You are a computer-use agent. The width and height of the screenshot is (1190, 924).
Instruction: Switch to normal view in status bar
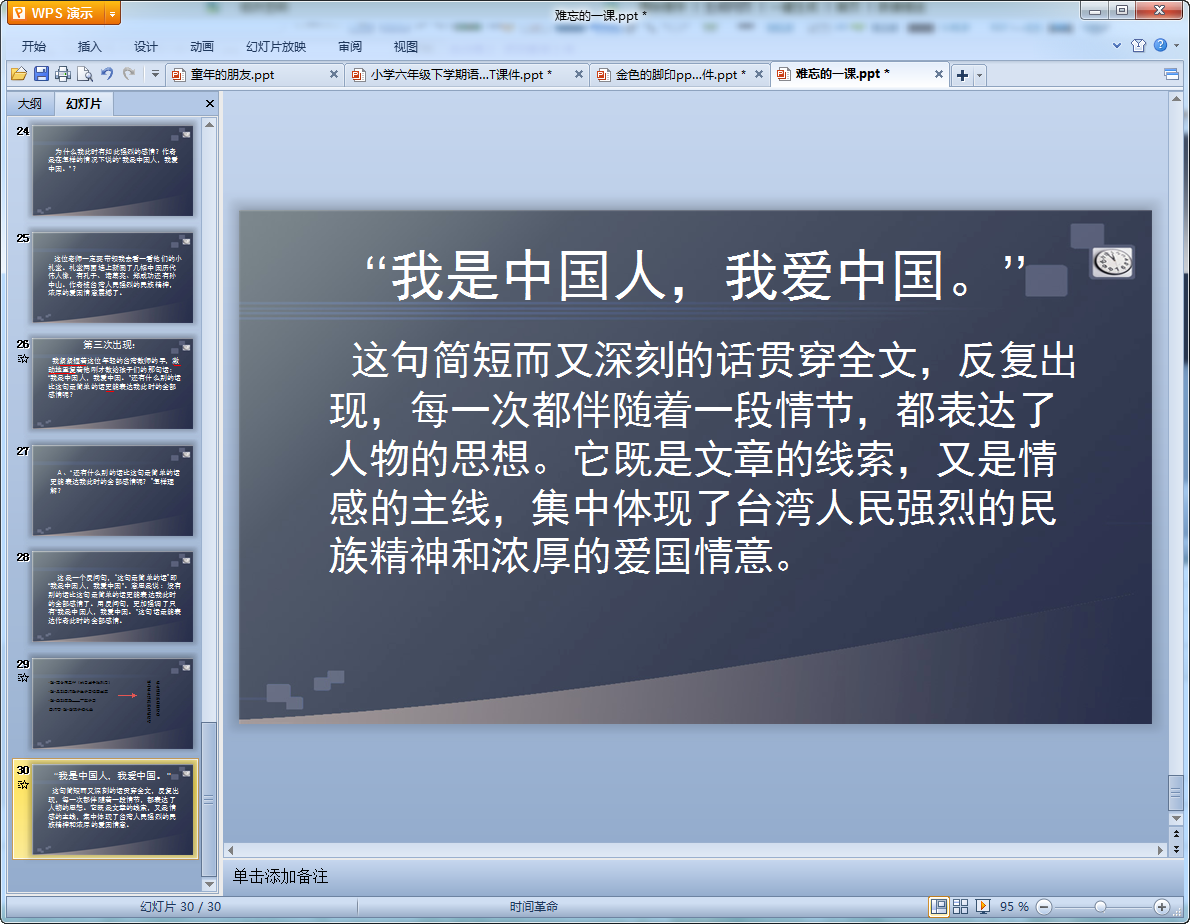click(939, 907)
